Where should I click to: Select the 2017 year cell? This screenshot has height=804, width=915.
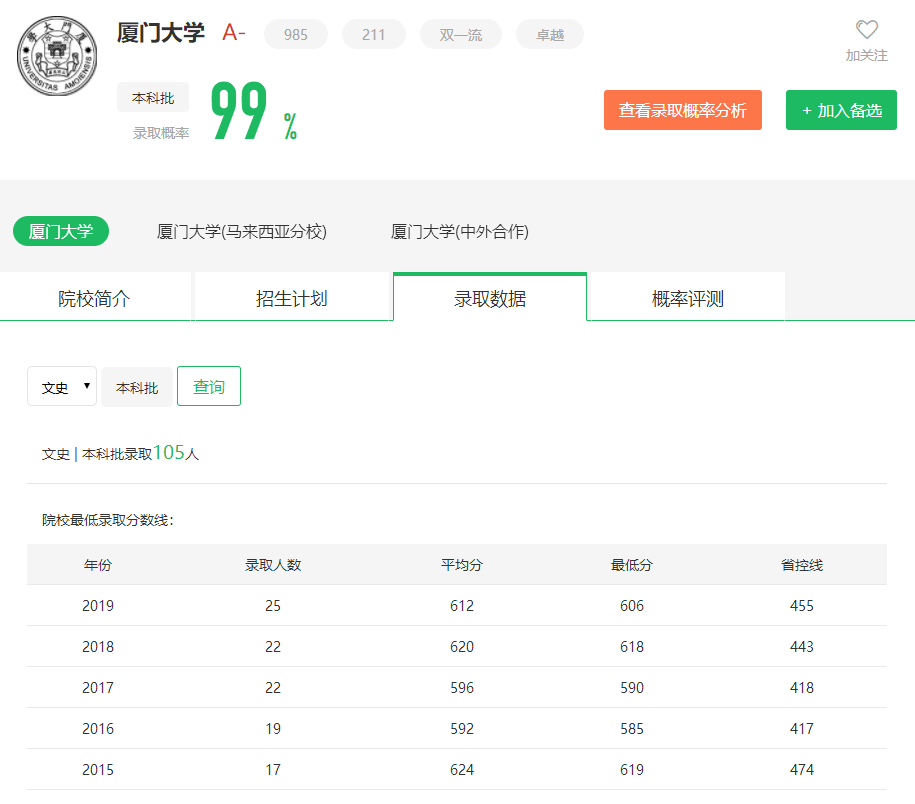[x=98, y=687]
